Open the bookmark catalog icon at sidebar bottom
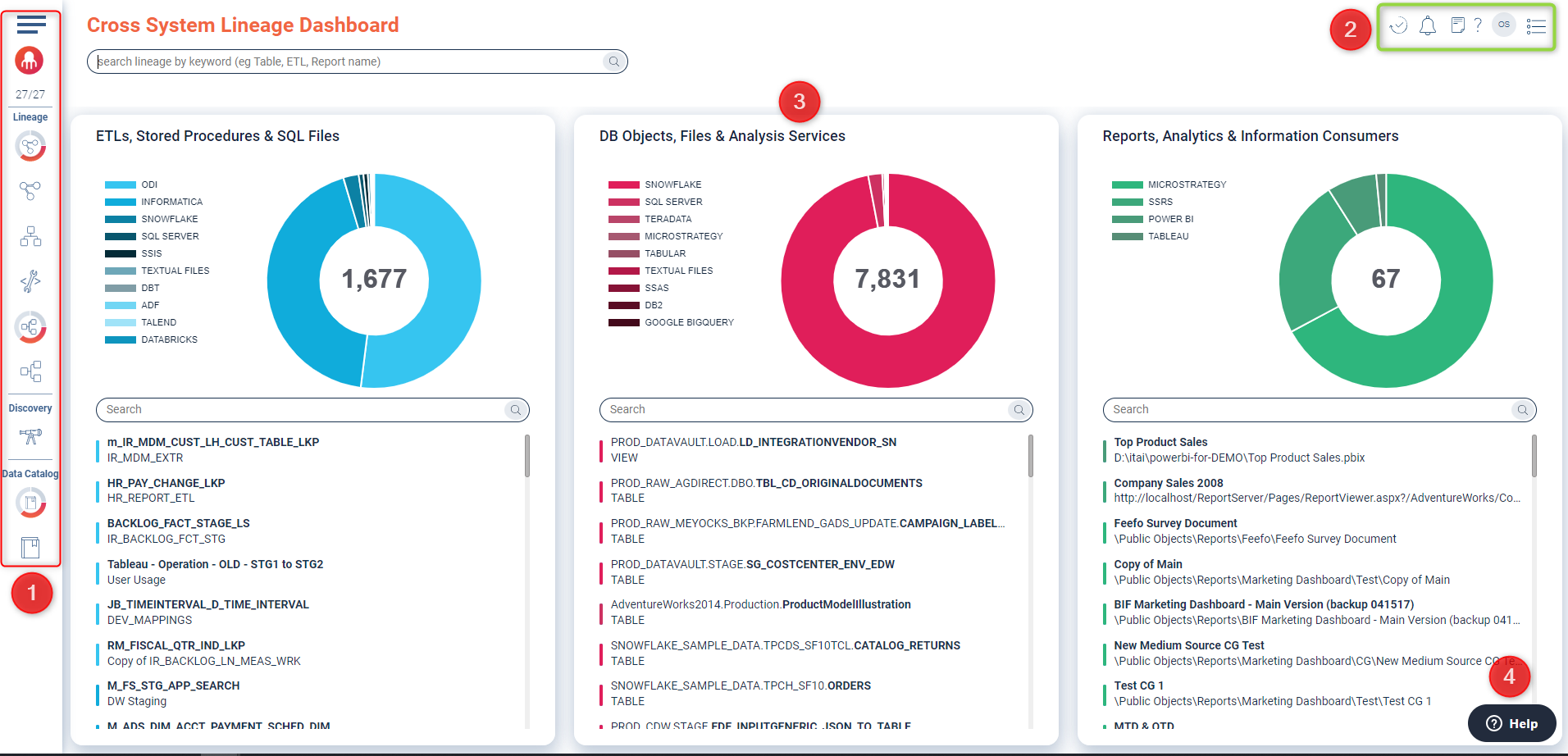The image size is (1568, 756). (x=30, y=547)
